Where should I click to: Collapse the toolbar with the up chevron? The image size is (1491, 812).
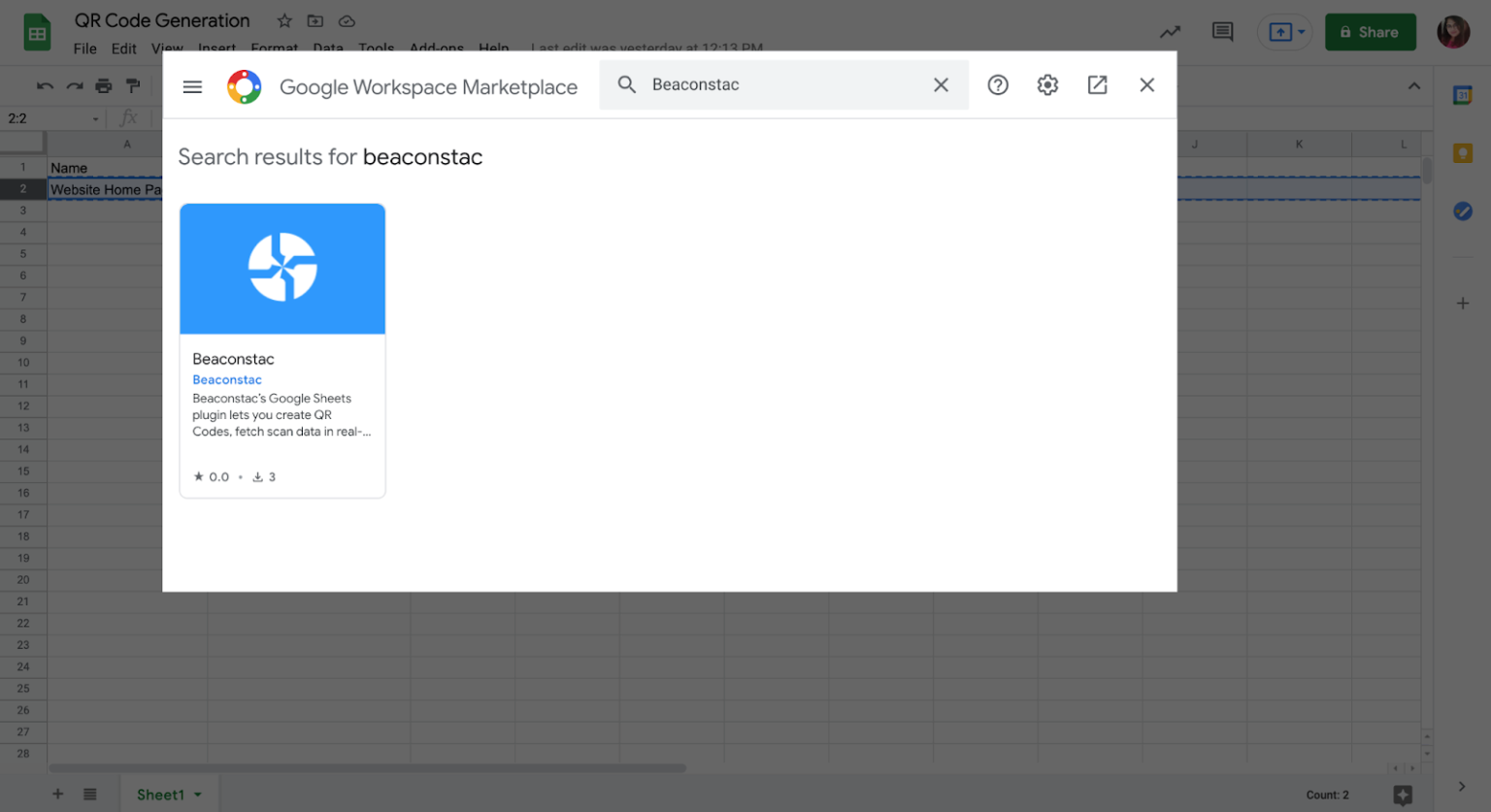[1414, 86]
